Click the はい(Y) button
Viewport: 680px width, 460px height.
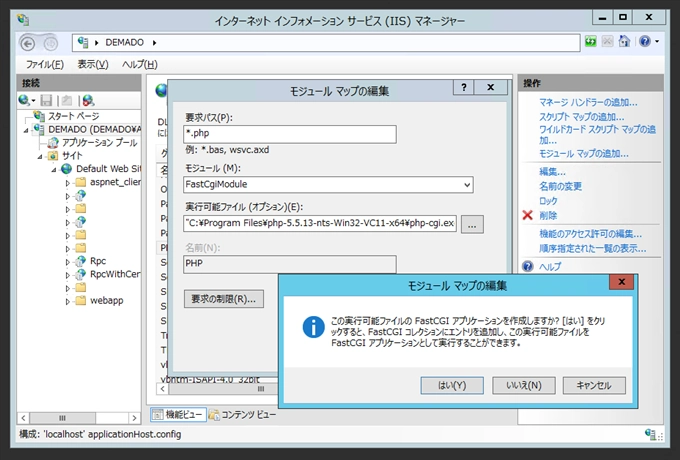pos(452,385)
